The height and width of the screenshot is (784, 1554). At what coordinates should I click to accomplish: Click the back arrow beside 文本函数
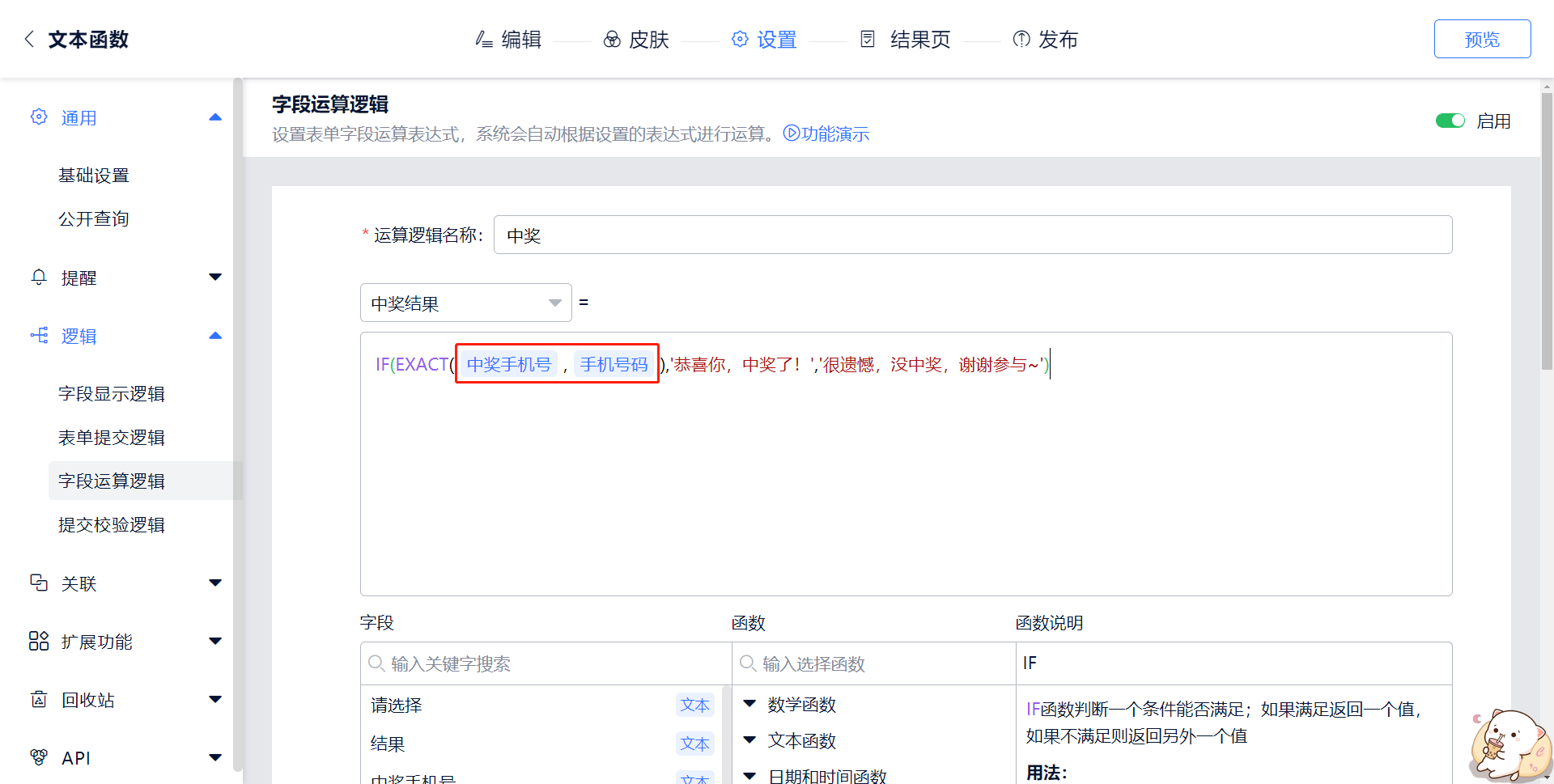point(29,39)
